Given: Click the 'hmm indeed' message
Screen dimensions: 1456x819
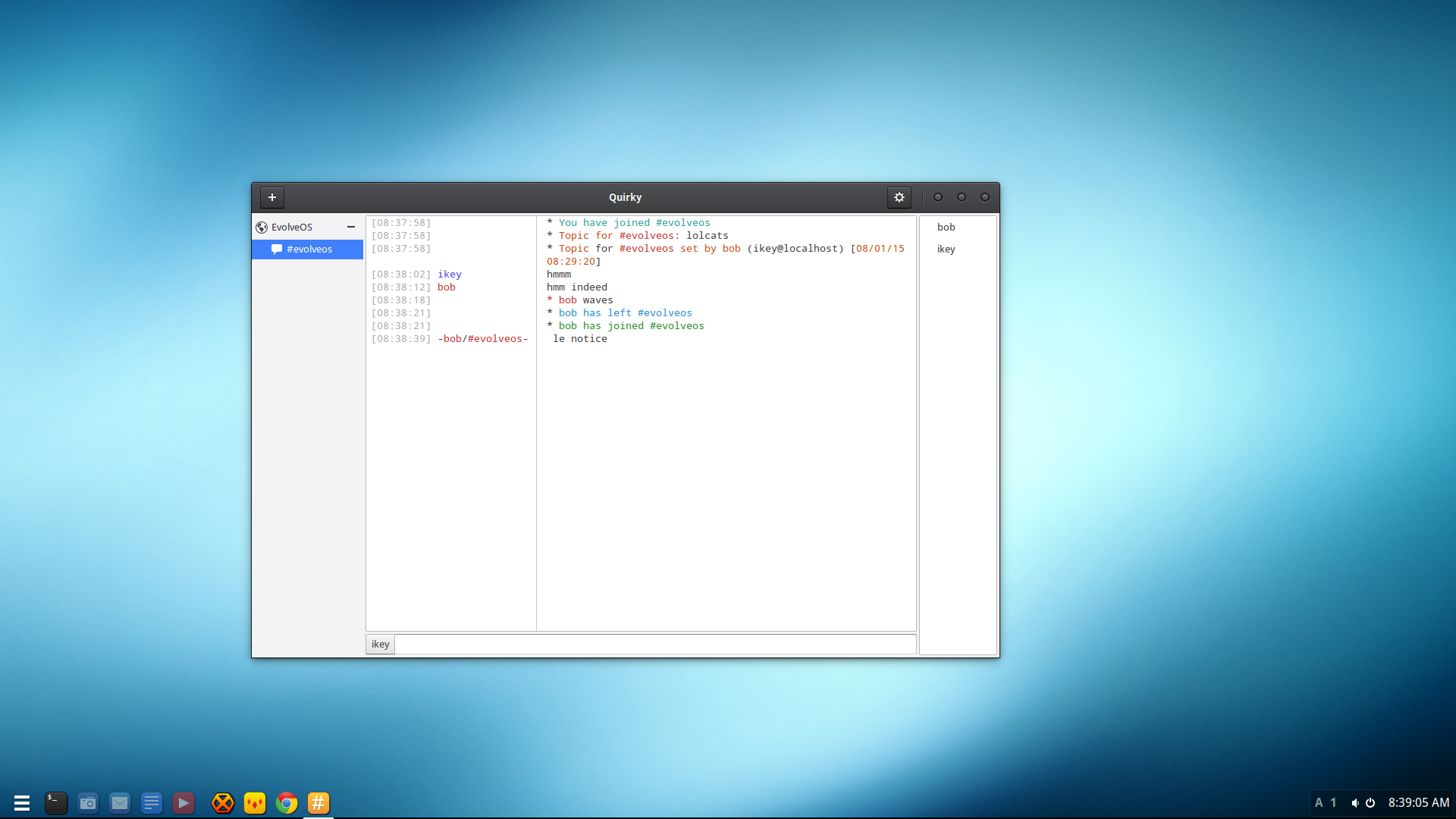Looking at the screenshot, I should tap(577, 287).
